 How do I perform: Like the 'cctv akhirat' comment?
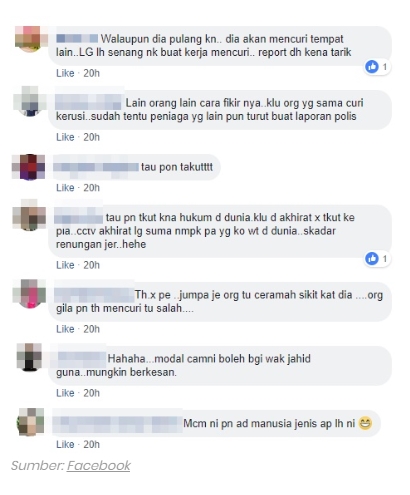click(65, 265)
